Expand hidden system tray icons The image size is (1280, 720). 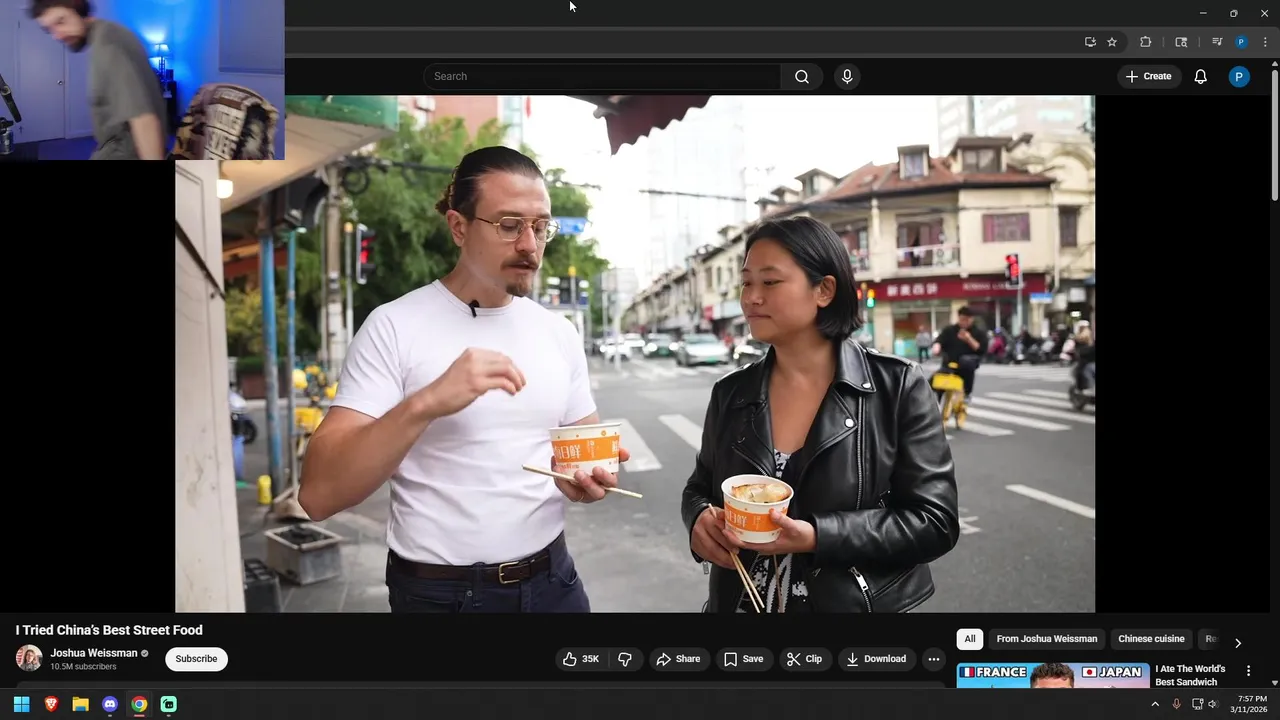1156,704
